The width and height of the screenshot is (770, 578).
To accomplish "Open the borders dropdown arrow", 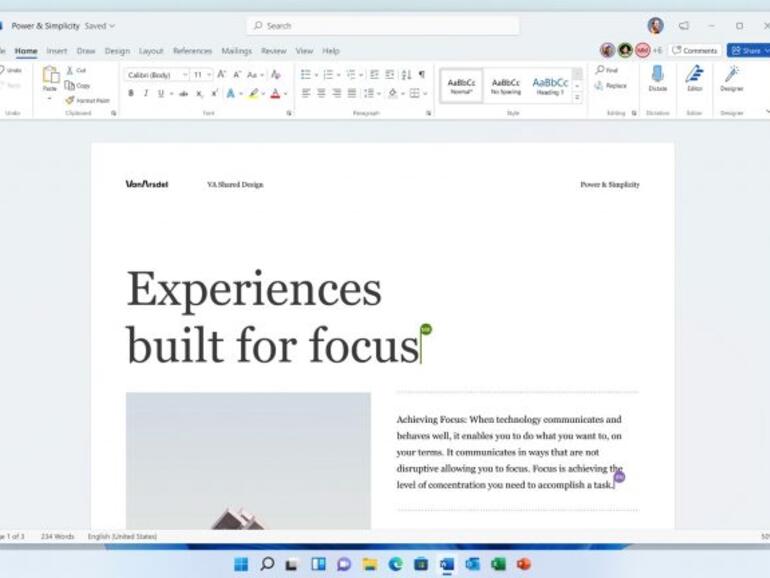I will point(425,93).
